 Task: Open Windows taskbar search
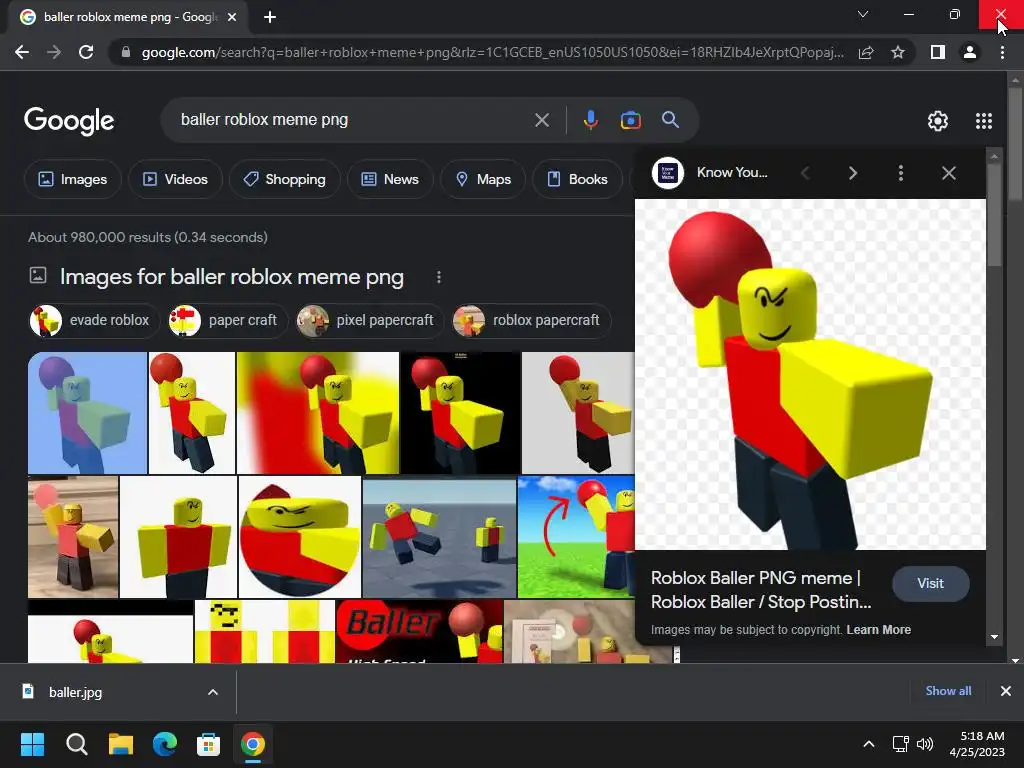click(x=76, y=744)
